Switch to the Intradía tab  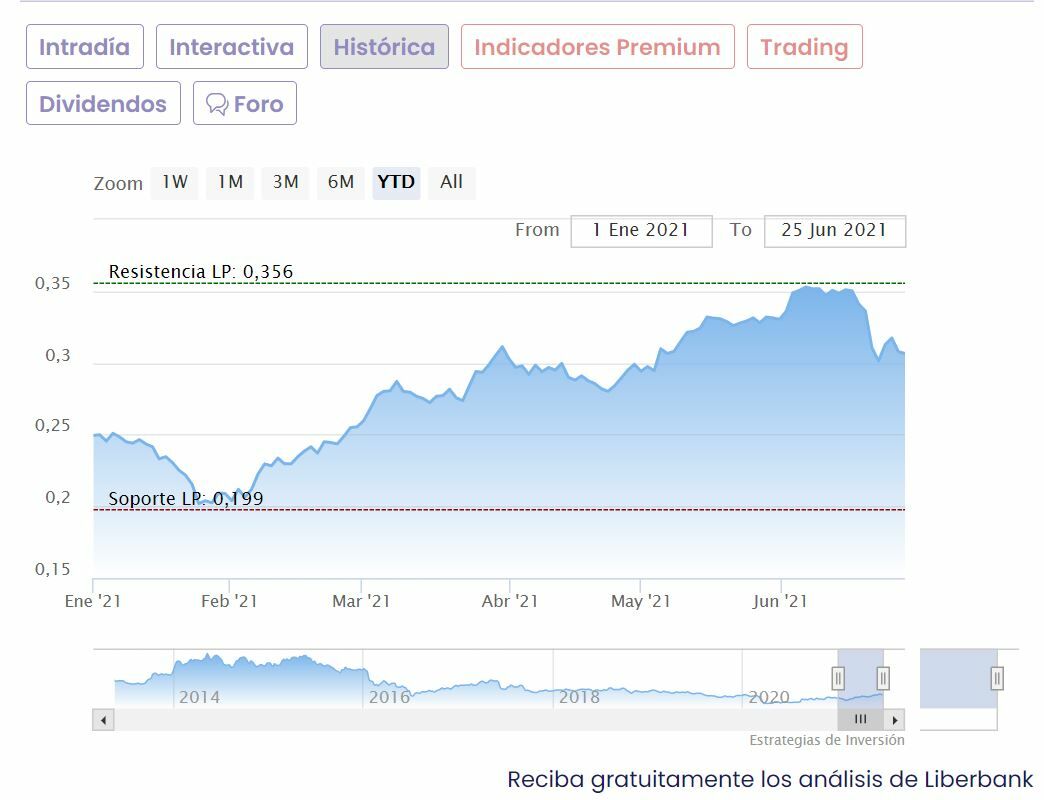click(x=85, y=47)
